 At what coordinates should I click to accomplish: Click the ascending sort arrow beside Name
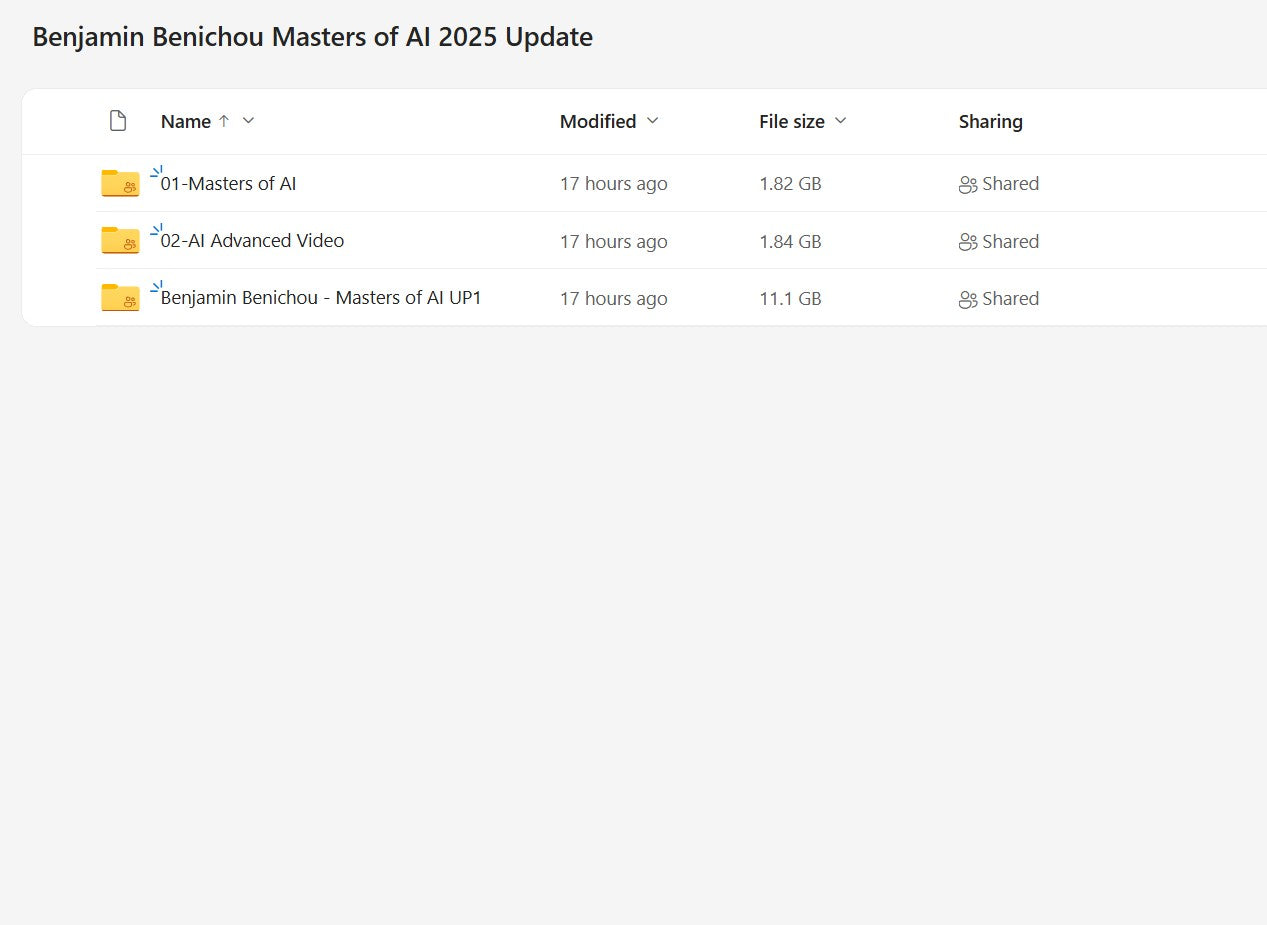tap(224, 121)
